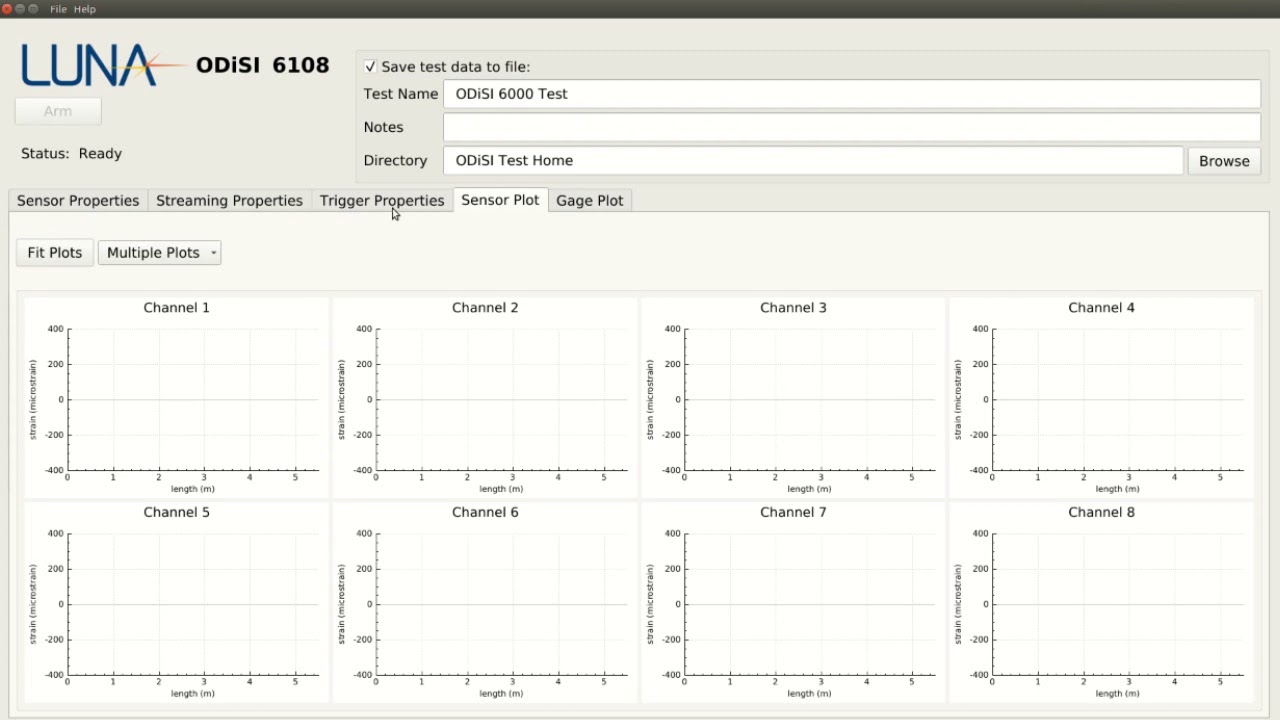The image size is (1280, 720).
Task: Select the Sensor Plot tab
Action: click(x=500, y=200)
